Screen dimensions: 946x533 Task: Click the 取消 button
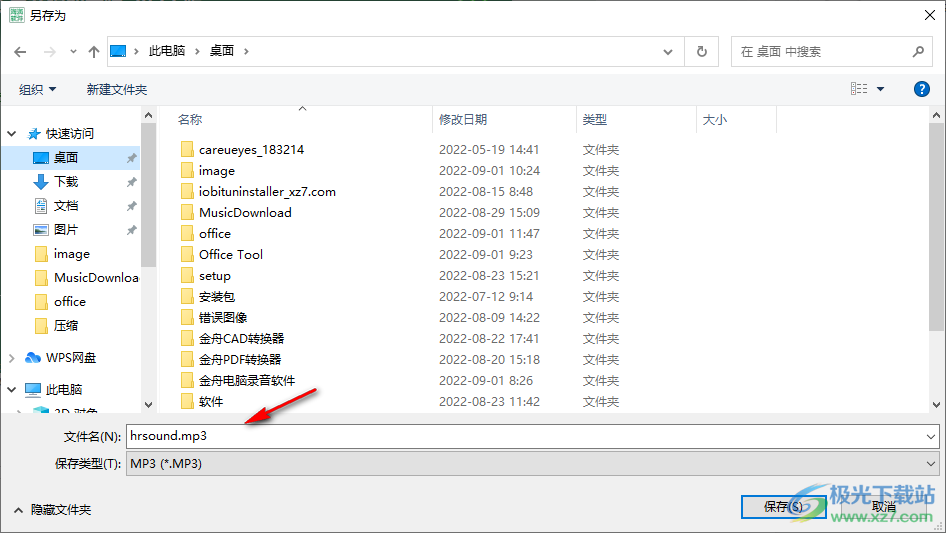[884, 507]
